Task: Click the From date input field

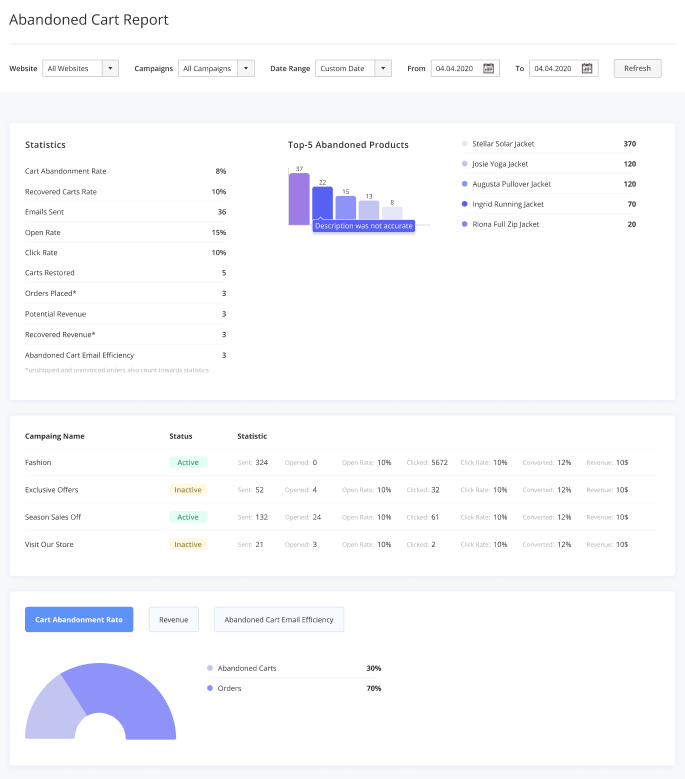Action: point(465,68)
